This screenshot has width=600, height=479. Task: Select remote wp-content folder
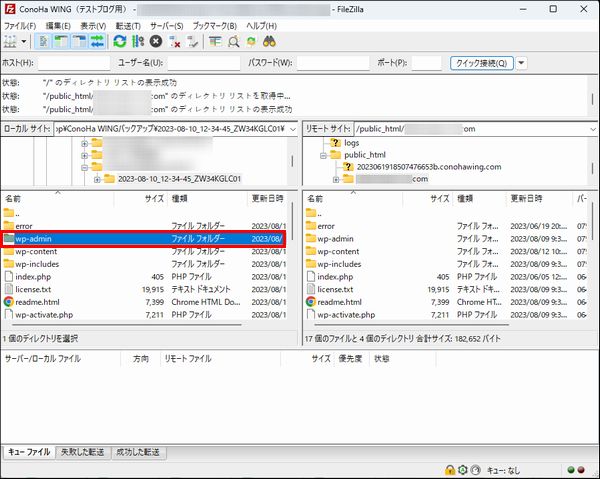[338, 251]
